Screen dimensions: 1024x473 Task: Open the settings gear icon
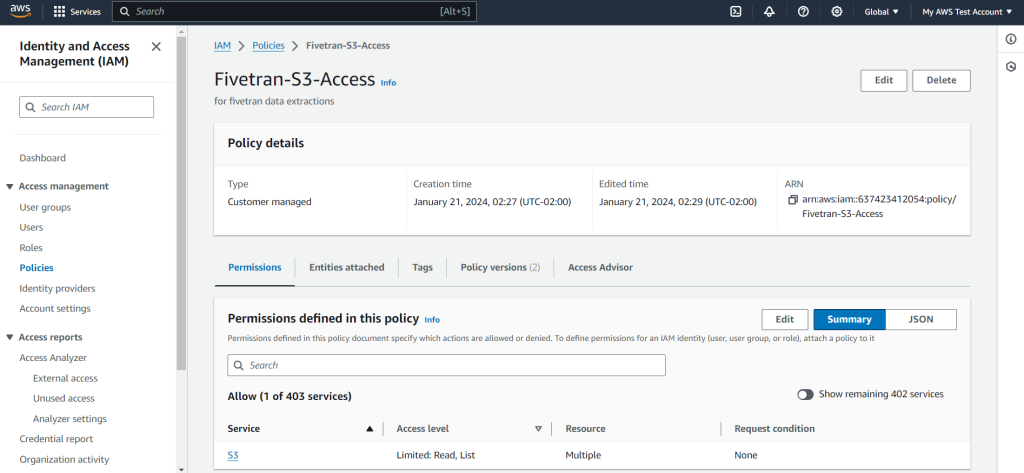click(x=836, y=12)
